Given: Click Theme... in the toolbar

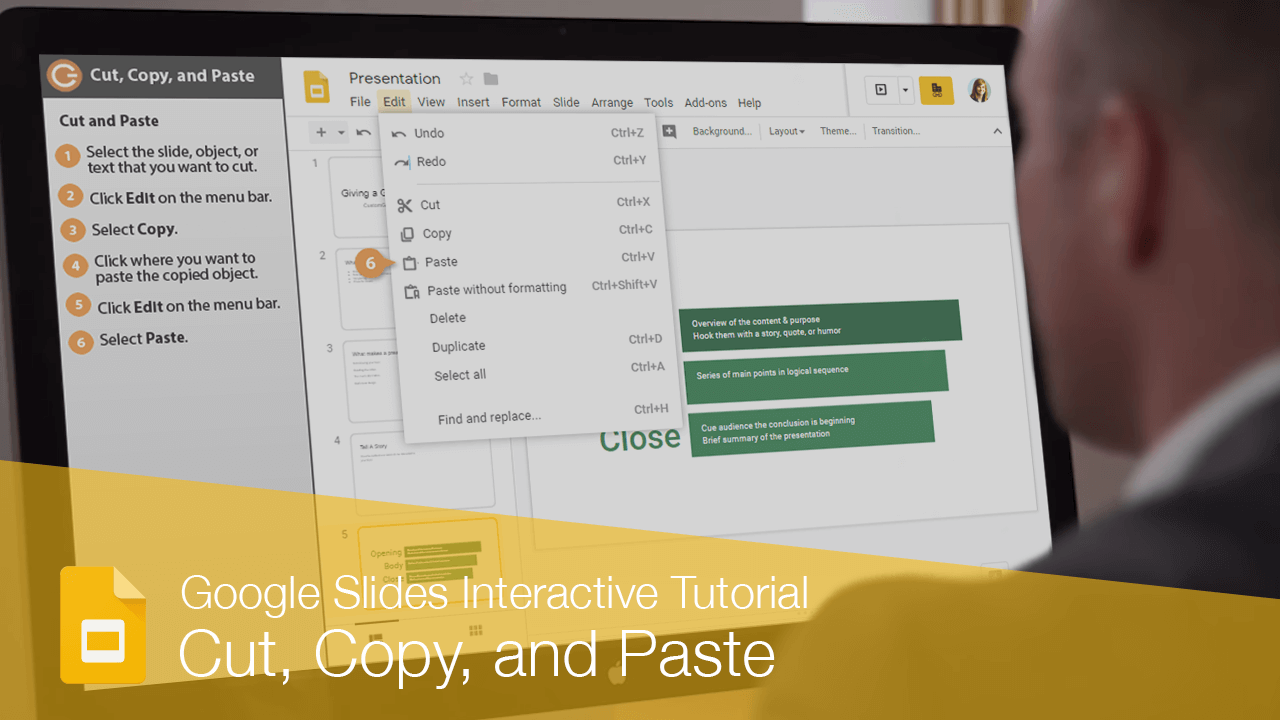Looking at the screenshot, I should (x=838, y=131).
